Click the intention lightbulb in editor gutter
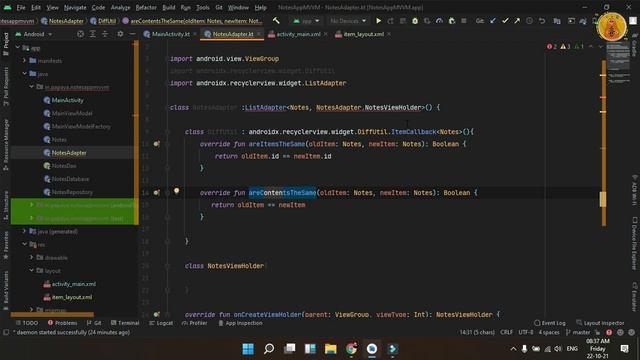Image resolution: width=640 pixels, height=360 pixels. [176, 191]
